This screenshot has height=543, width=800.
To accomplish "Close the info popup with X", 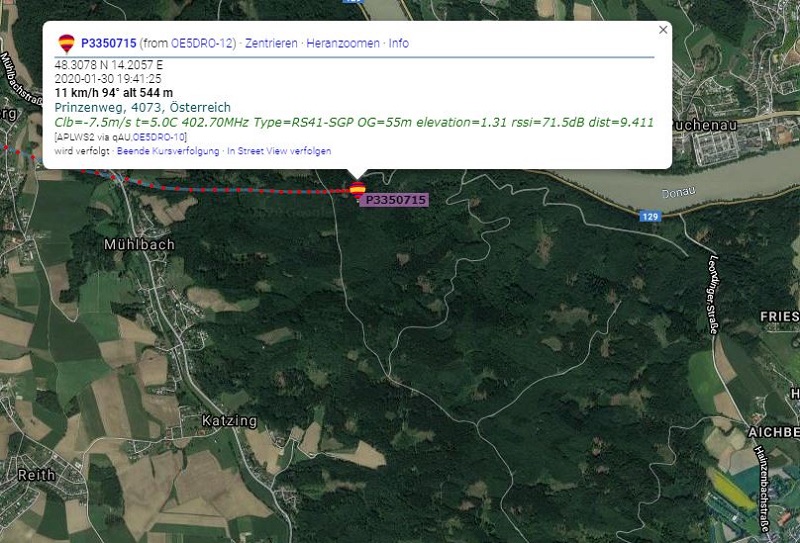I will coord(663,30).
